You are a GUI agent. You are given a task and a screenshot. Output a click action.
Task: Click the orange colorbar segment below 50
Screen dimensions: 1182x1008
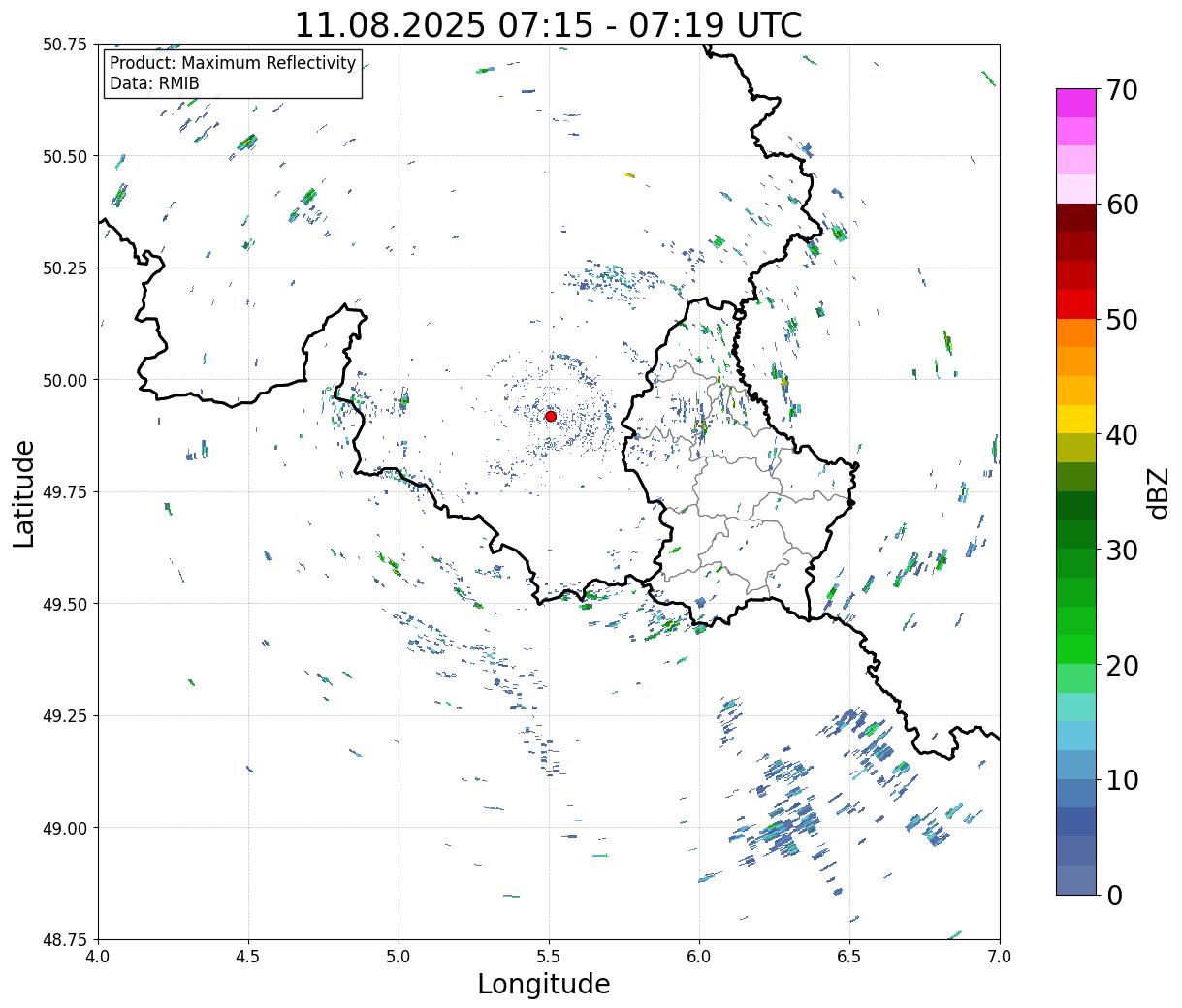tap(1076, 332)
